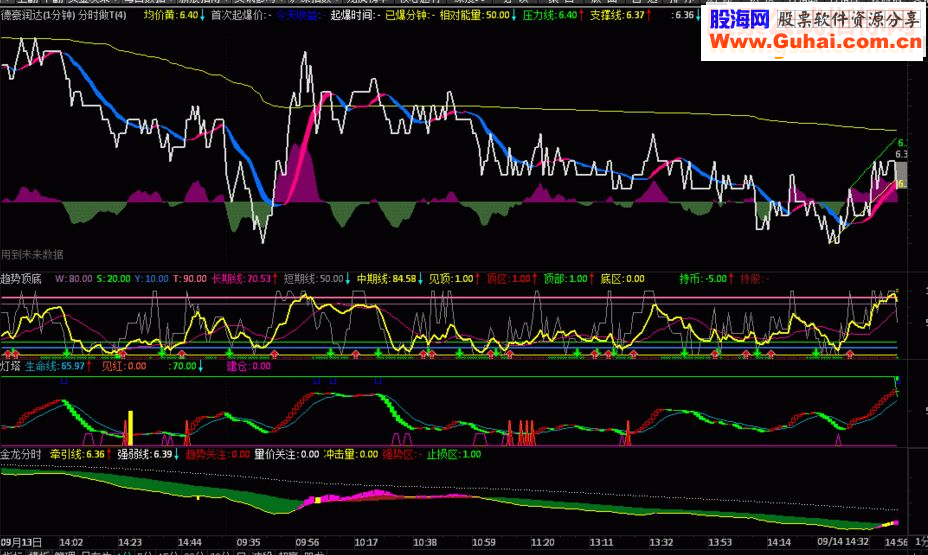Image resolution: width=928 pixels, height=555 pixels.
Task: Click the 14:23 time axis label
Action: point(130,542)
